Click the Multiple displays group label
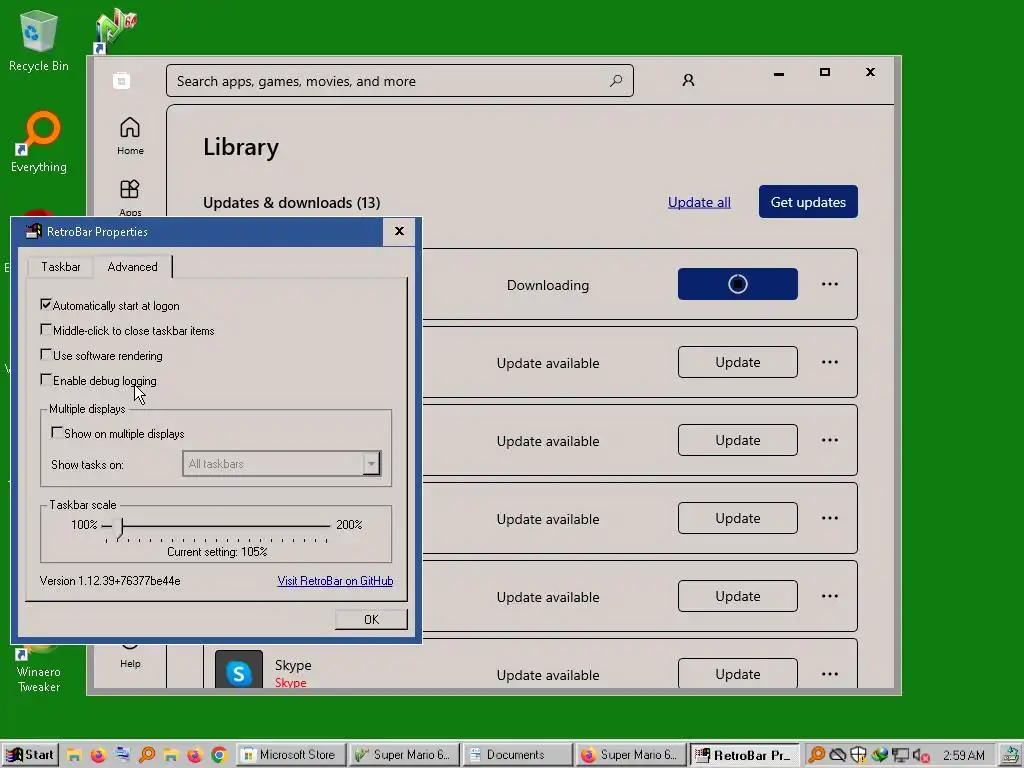The height and width of the screenshot is (768, 1024). [x=87, y=409]
